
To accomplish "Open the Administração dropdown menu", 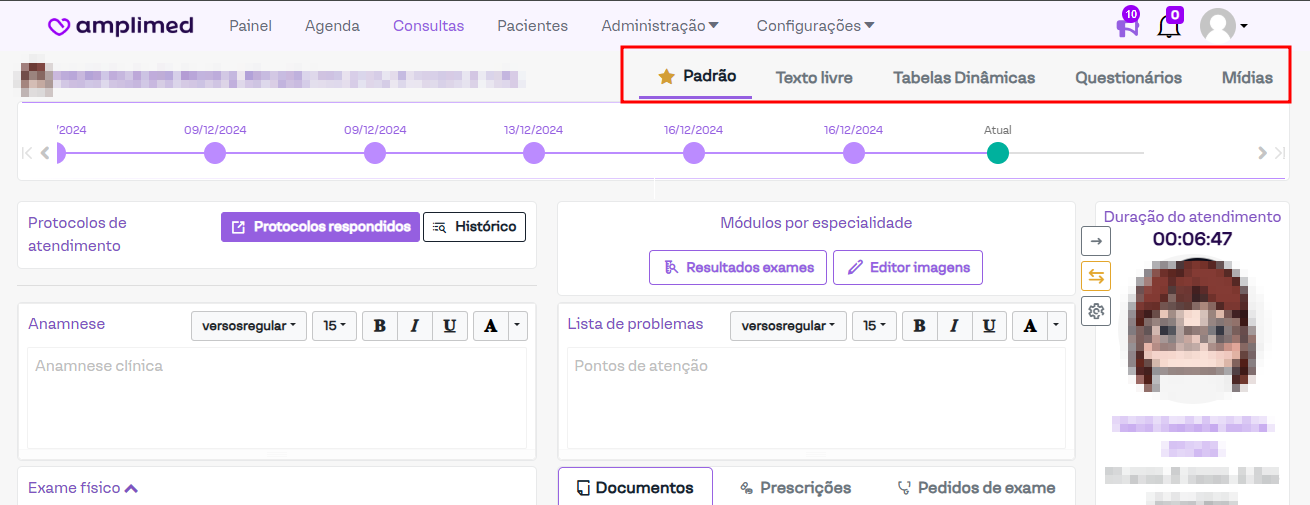I will pyautogui.click(x=660, y=26).
